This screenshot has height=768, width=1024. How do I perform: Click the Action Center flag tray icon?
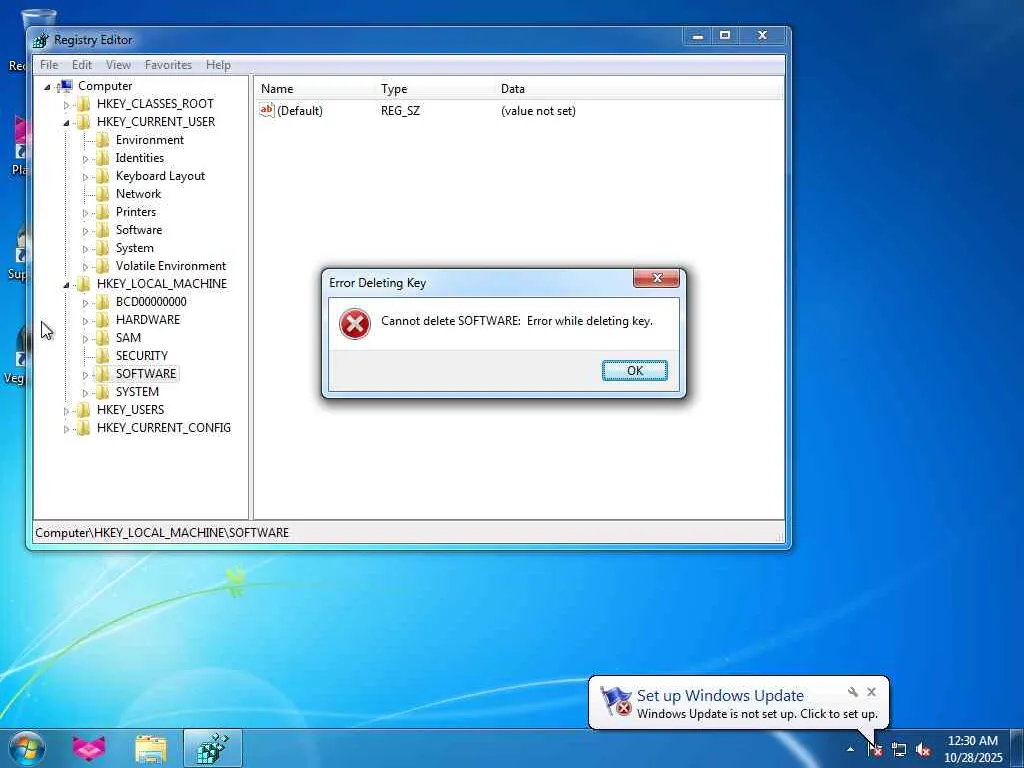coord(875,749)
